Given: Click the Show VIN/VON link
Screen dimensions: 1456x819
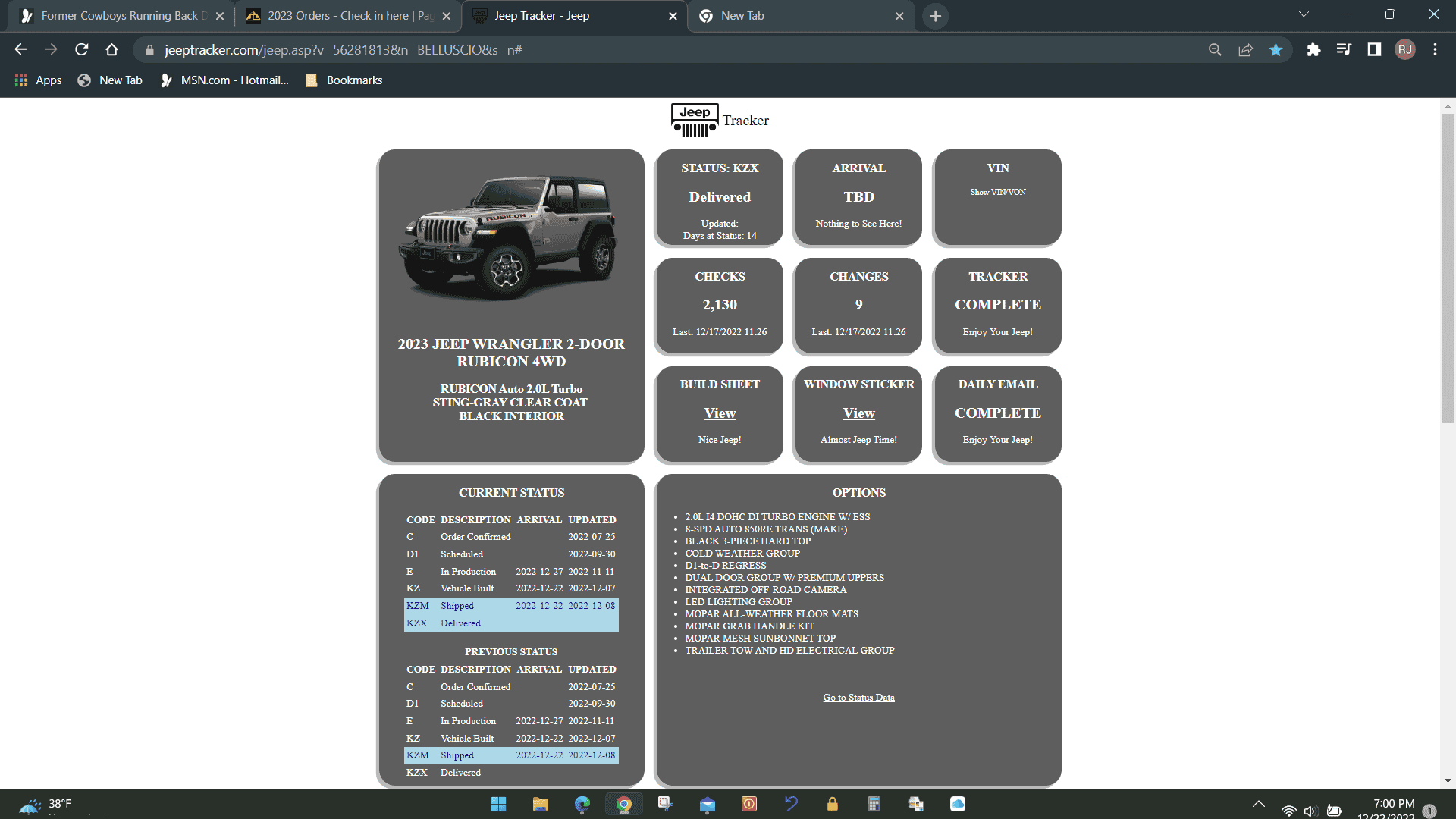Looking at the screenshot, I should tap(998, 193).
